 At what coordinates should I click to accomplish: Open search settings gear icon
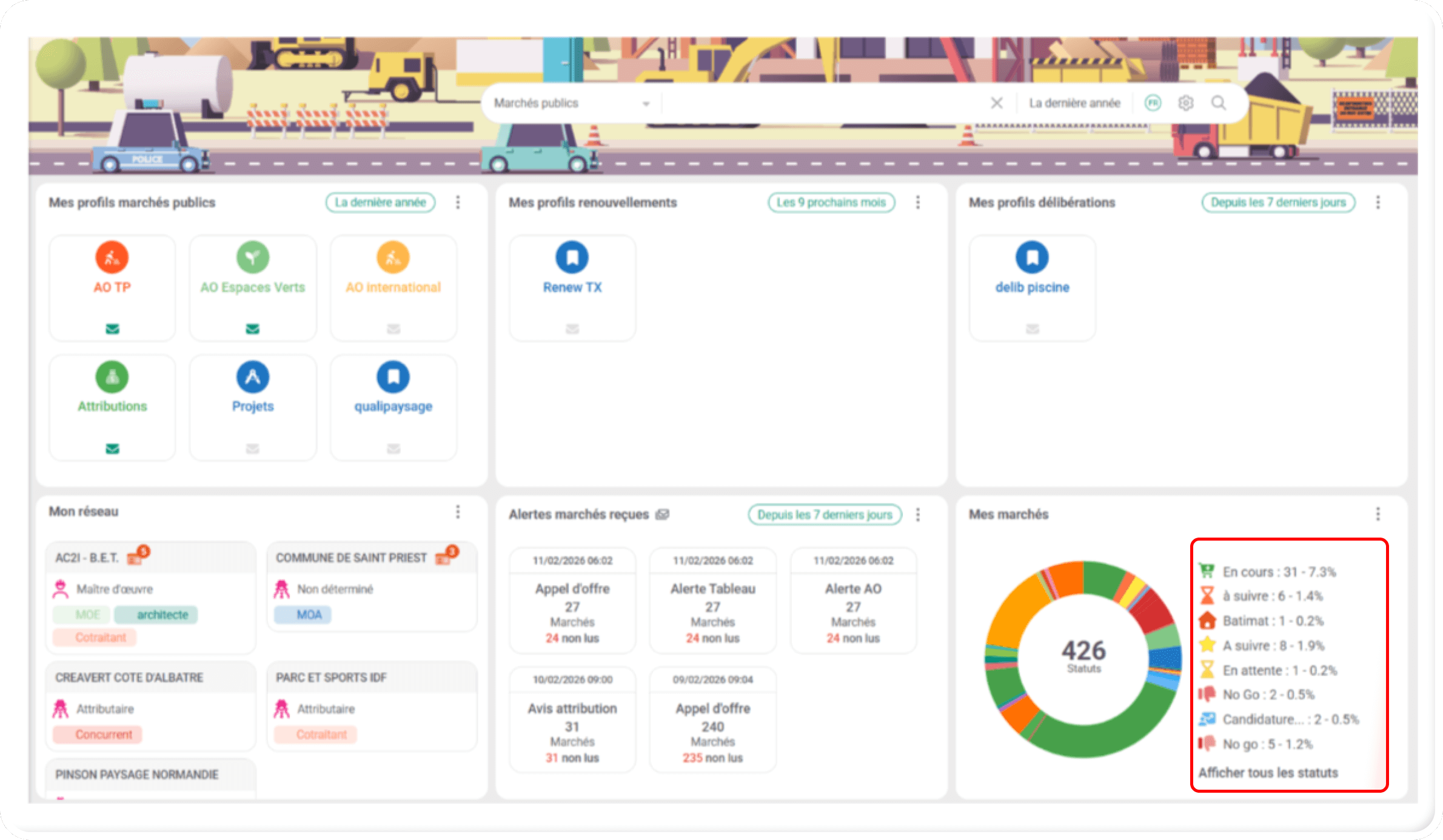[1185, 103]
